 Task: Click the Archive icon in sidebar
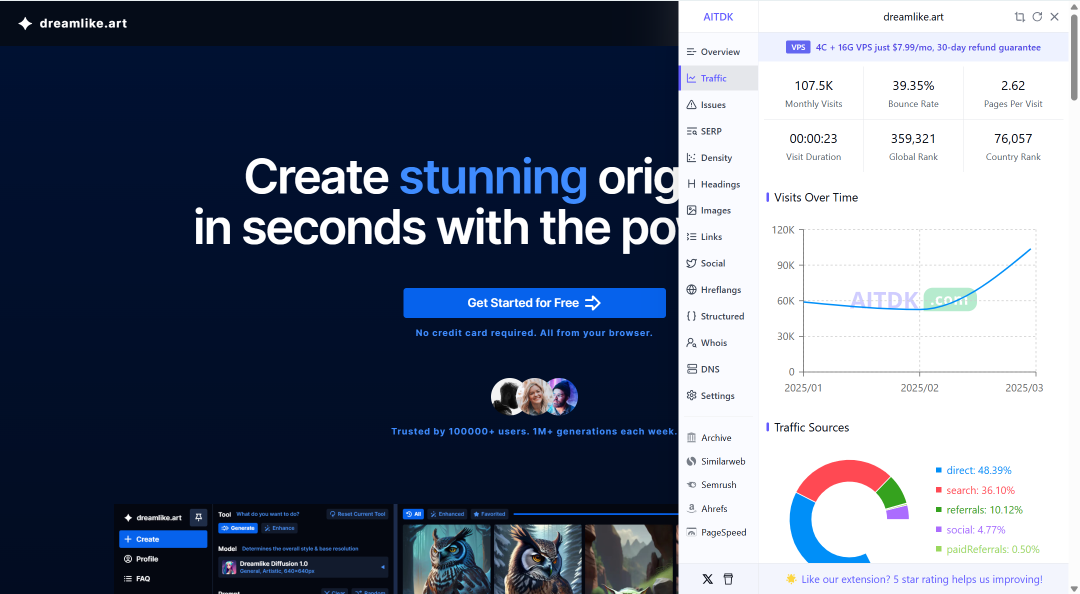[x=692, y=438]
